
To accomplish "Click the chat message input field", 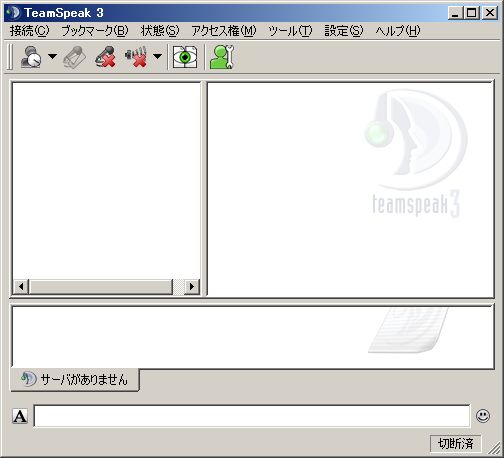I will tap(252, 416).
